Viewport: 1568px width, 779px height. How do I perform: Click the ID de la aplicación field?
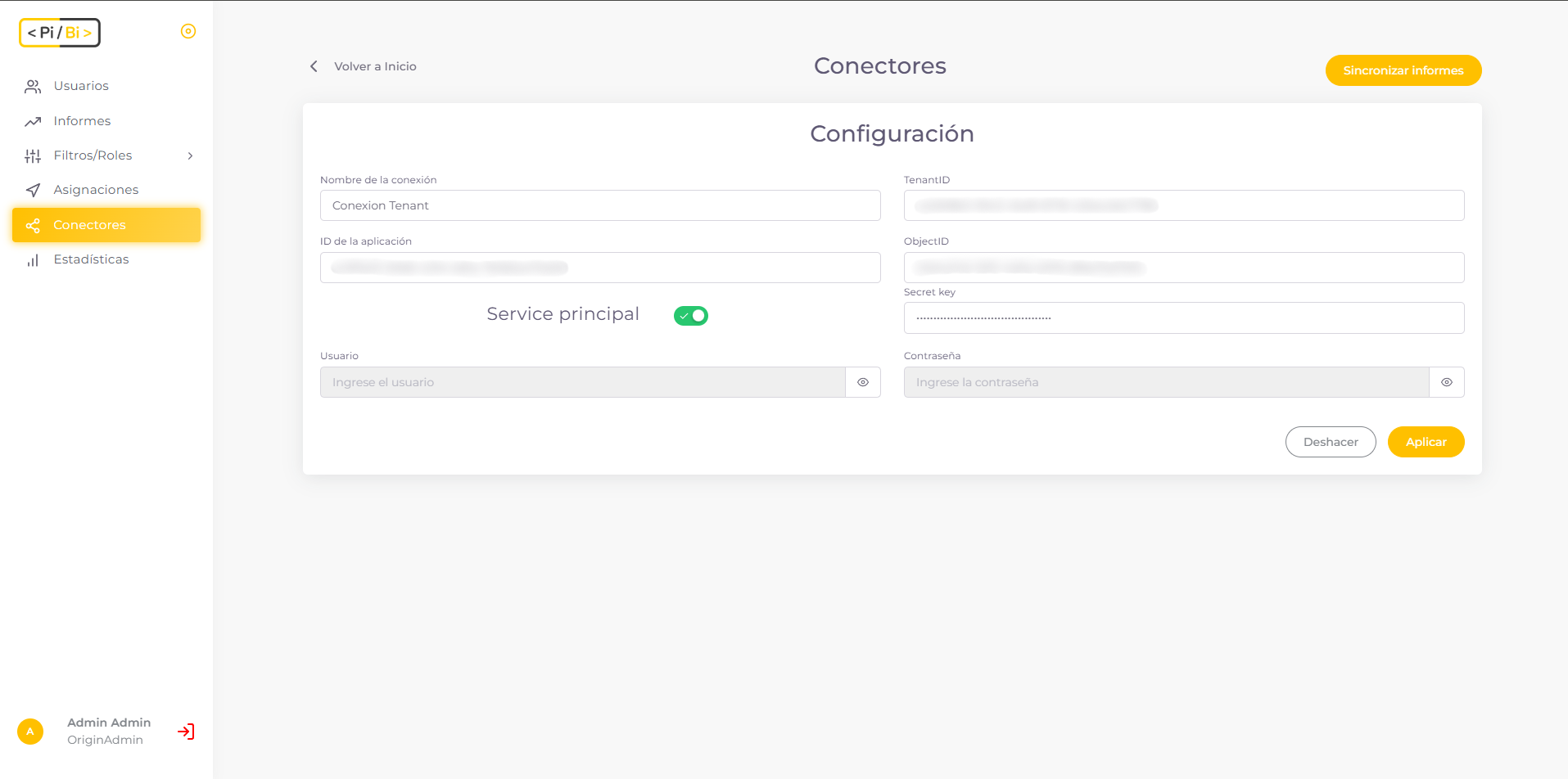point(600,268)
